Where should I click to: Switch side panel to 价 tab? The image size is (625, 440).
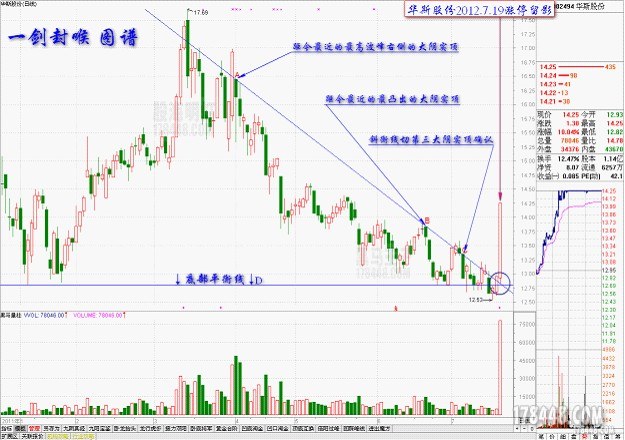(x=550, y=436)
